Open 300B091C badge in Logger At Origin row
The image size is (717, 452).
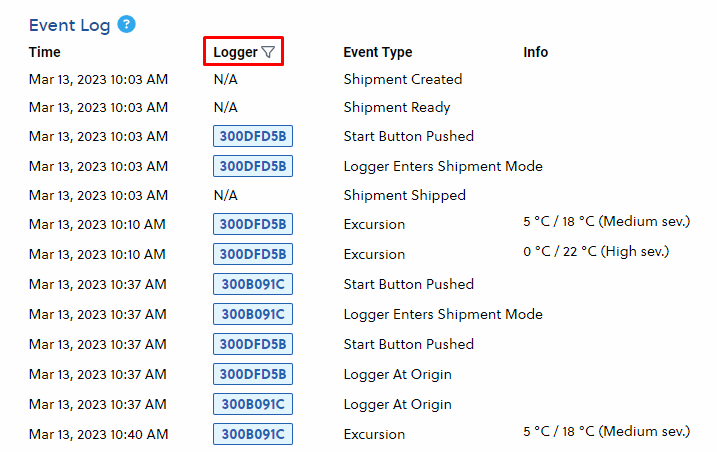pyautogui.click(x=253, y=404)
